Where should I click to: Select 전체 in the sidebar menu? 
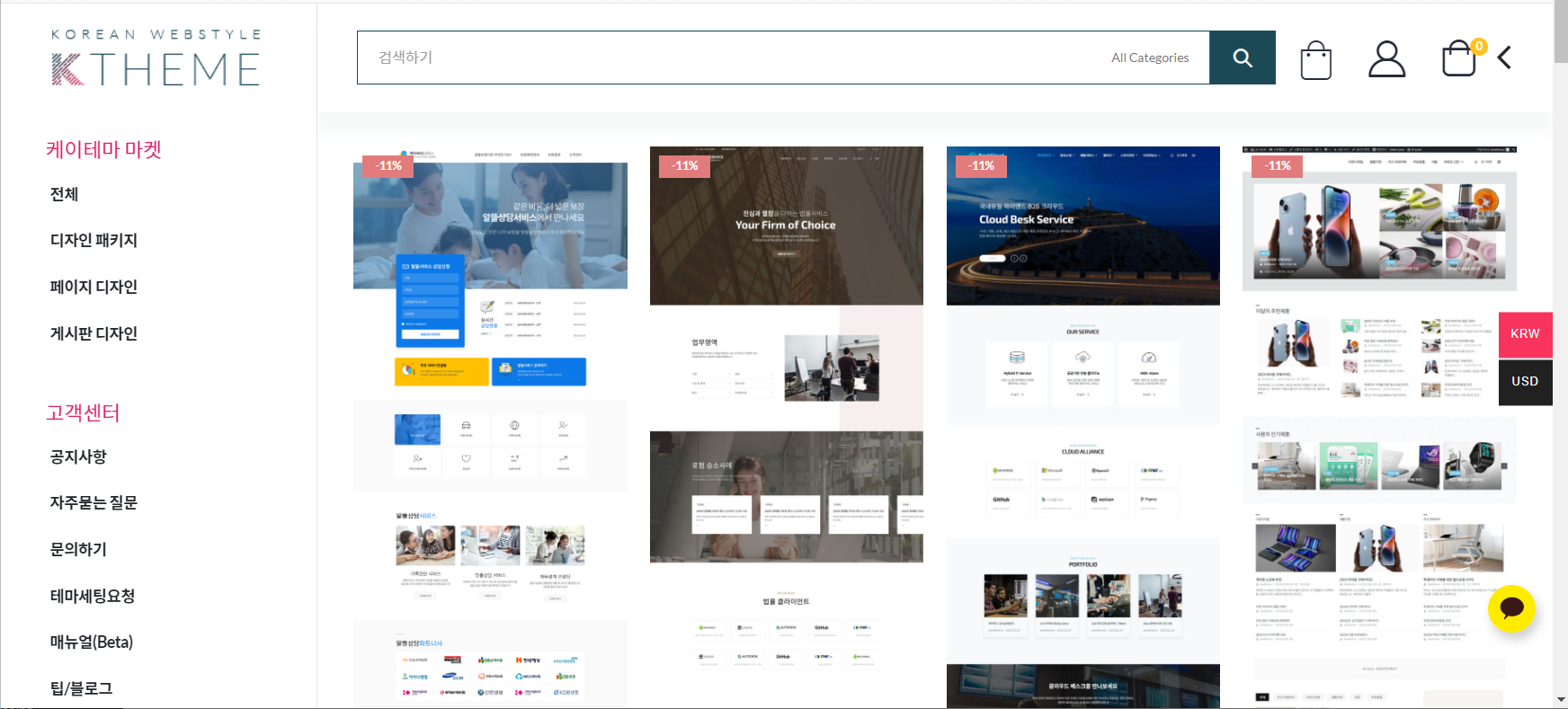[x=64, y=194]
